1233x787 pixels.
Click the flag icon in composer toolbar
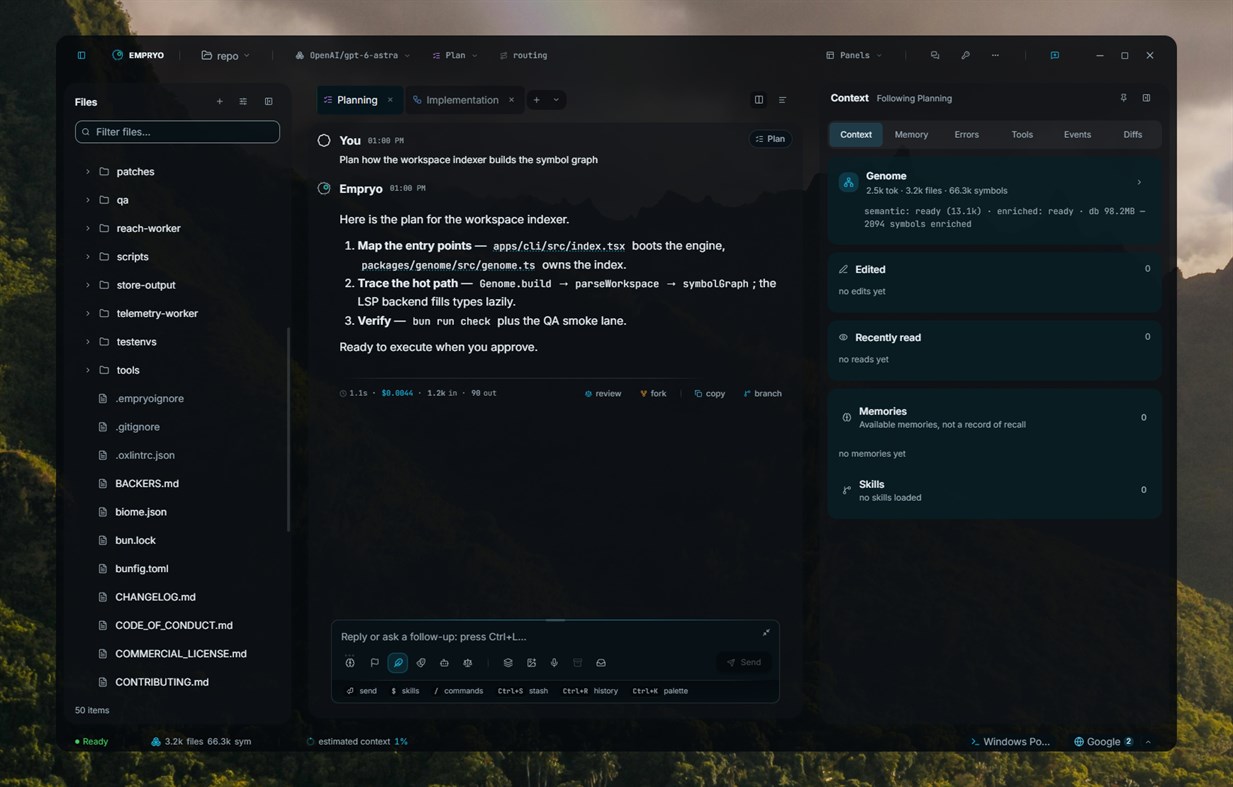375,662
